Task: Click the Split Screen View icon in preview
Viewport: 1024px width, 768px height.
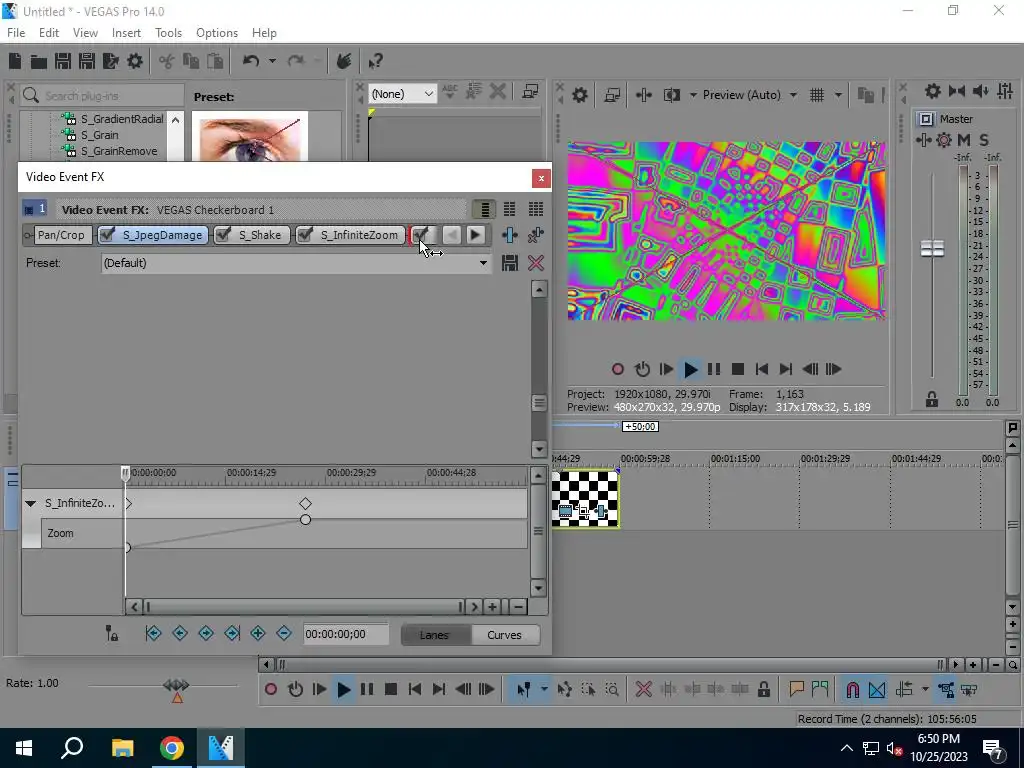Action: [x=671, y=95]
